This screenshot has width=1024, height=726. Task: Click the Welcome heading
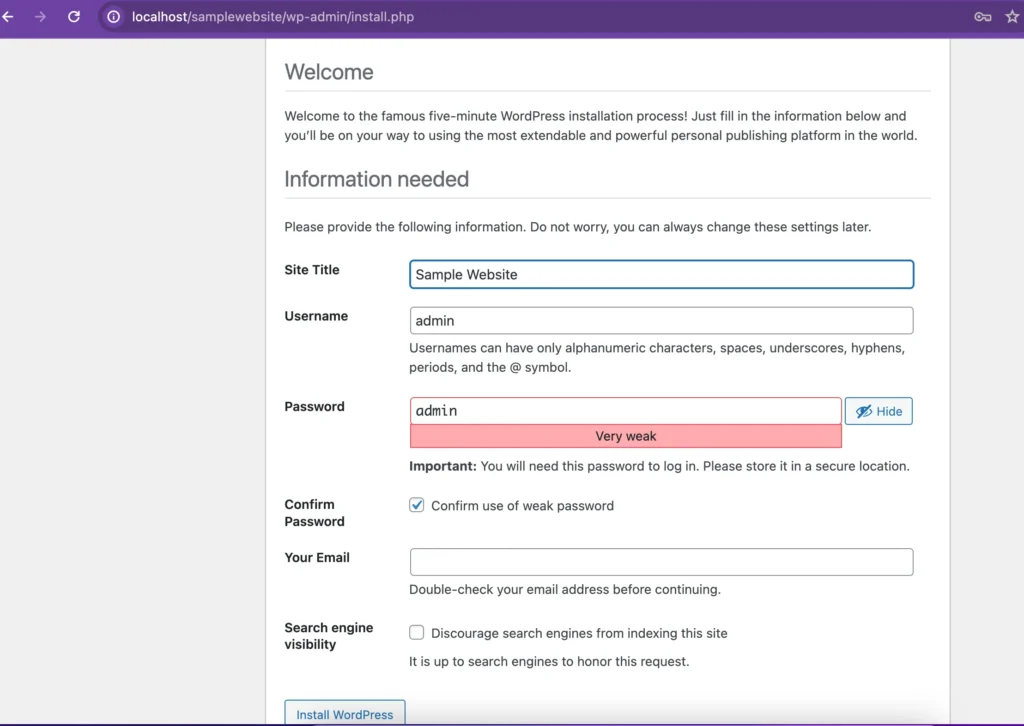pos(329,72)
